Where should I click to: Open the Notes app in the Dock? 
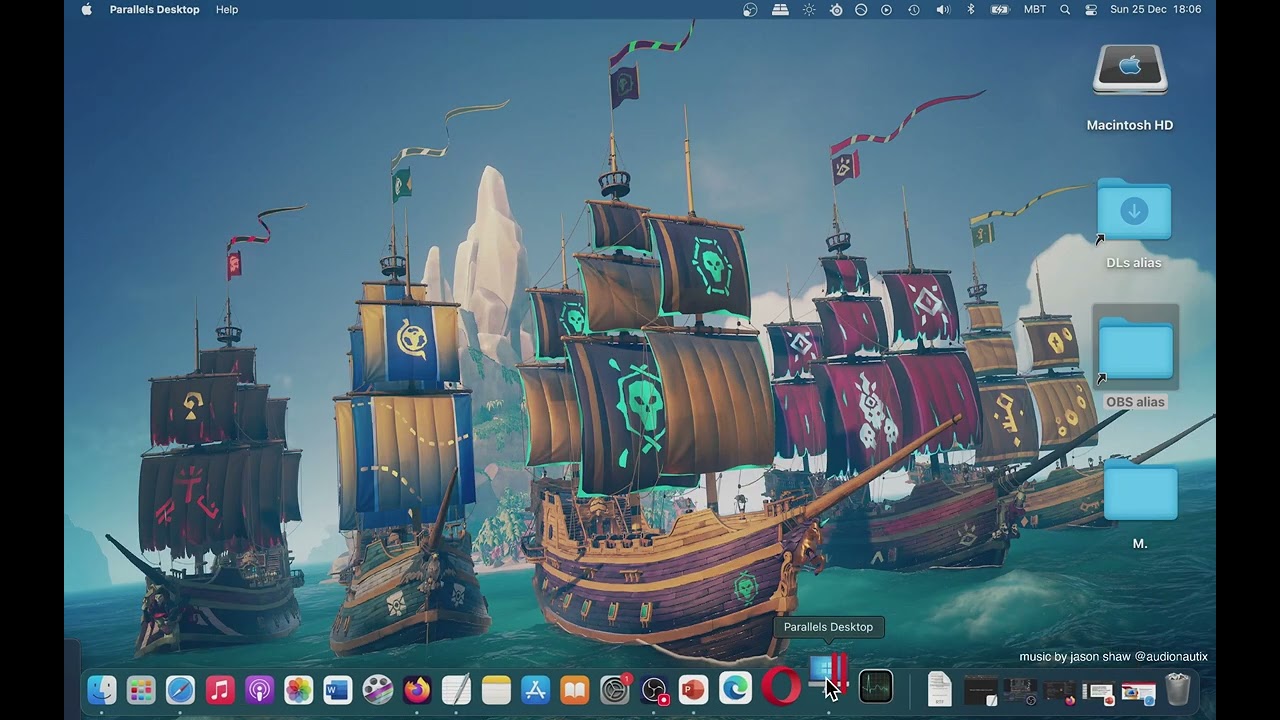pos(496,689)
